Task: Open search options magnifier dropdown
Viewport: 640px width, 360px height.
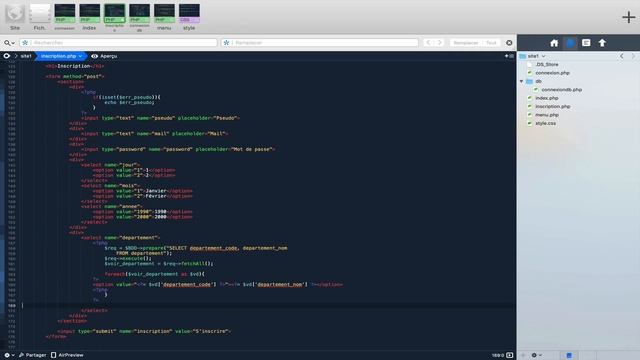Action: 9,42
